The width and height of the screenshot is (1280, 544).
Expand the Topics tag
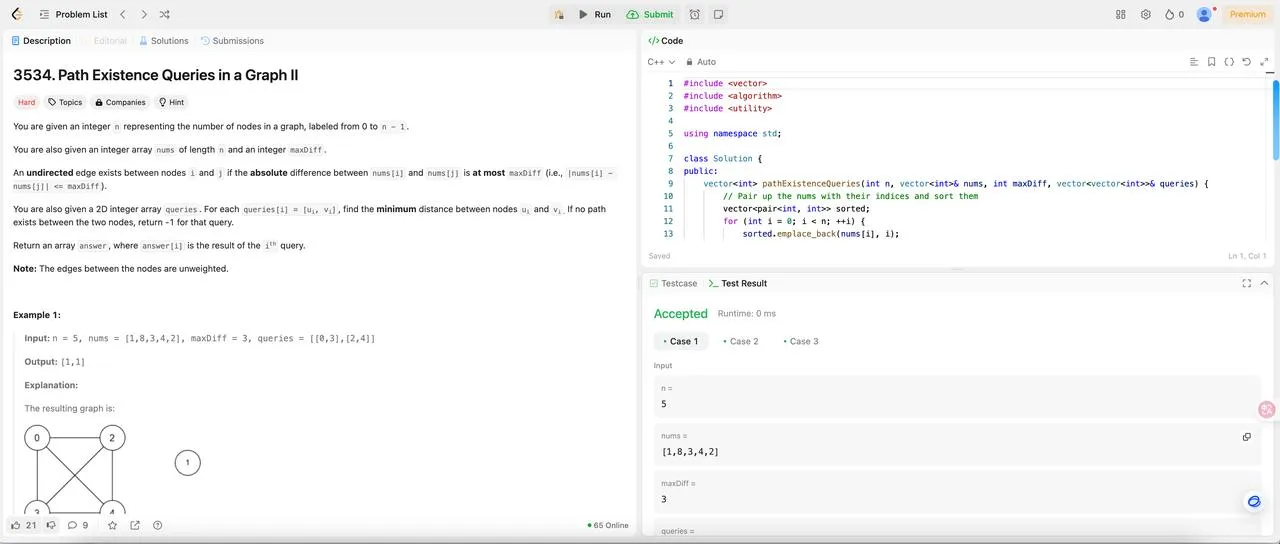[65, 102]
